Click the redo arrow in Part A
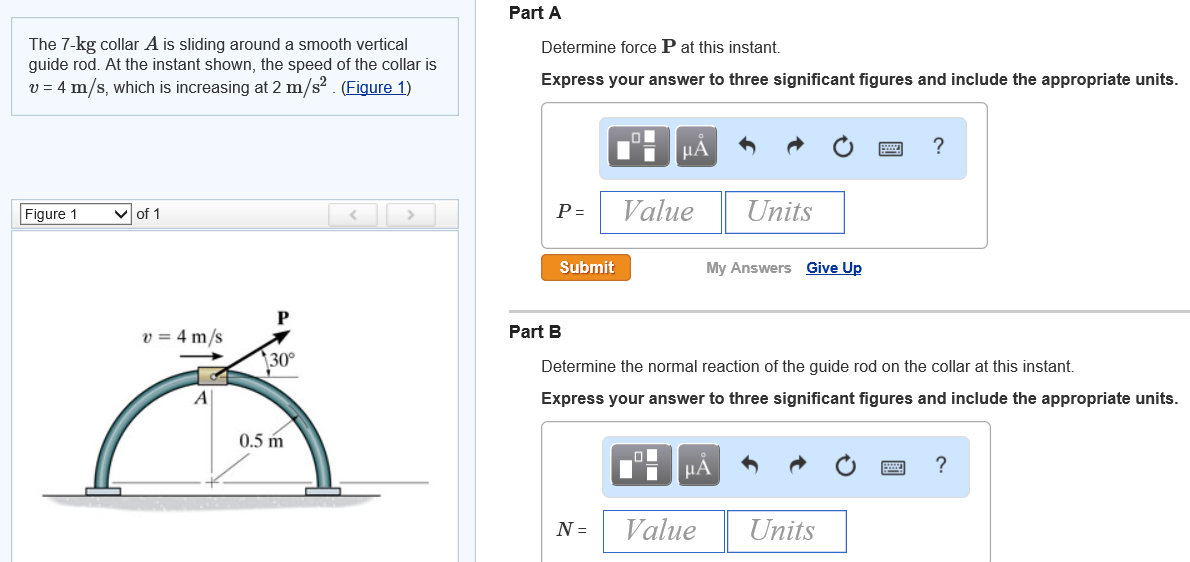 tap(794, 148)
